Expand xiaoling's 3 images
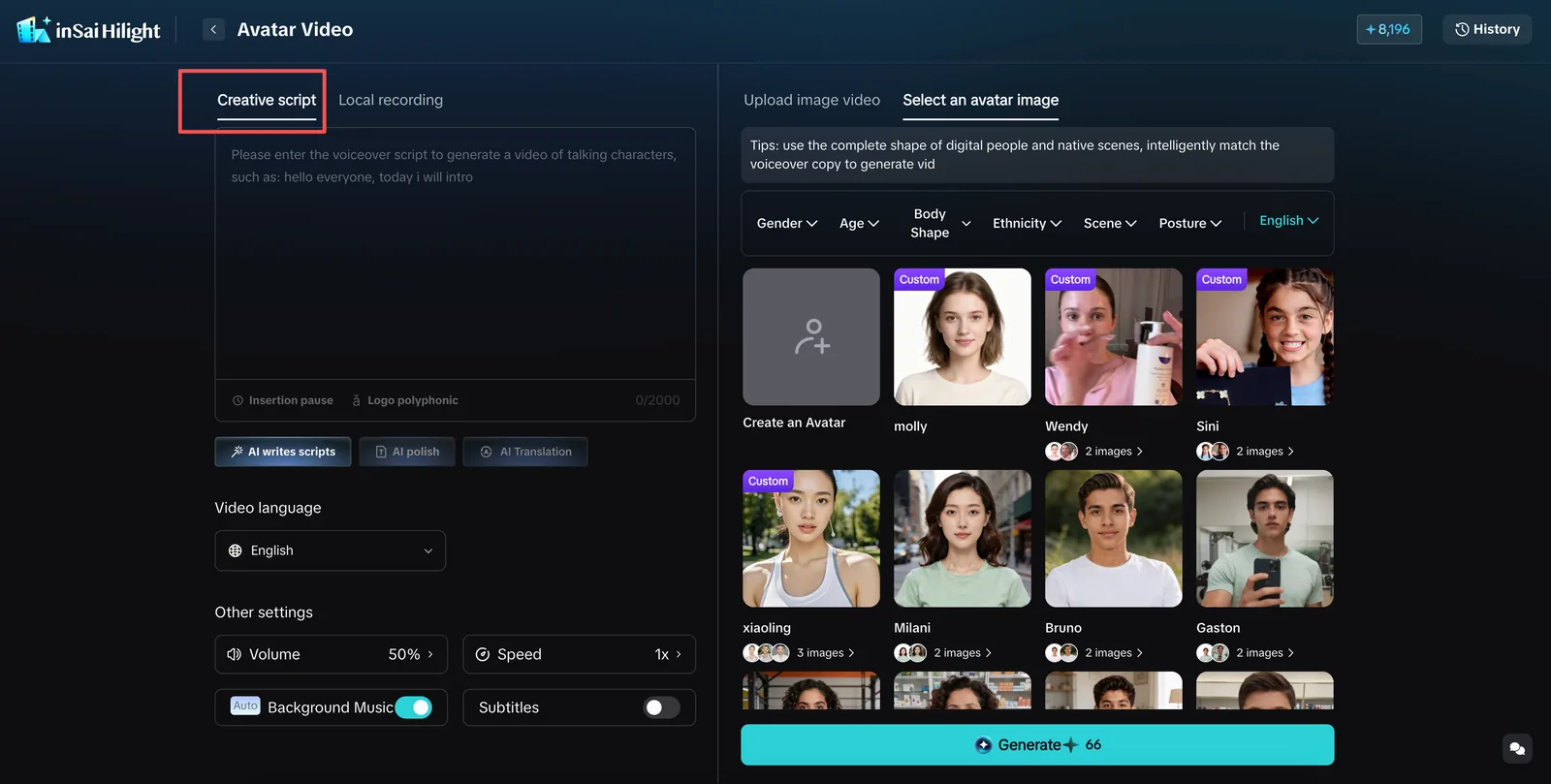 point(799,652)
